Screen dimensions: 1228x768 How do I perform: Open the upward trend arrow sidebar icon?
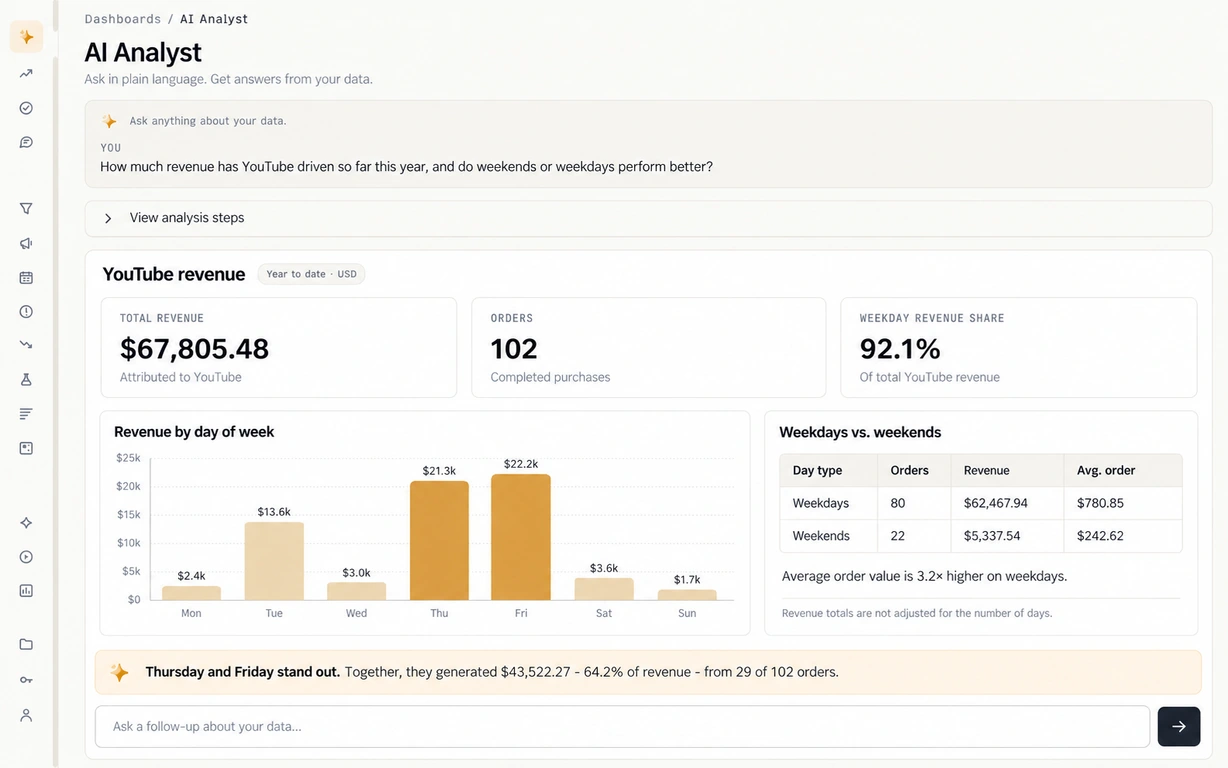pyautogui.click(x=26, y=74)
